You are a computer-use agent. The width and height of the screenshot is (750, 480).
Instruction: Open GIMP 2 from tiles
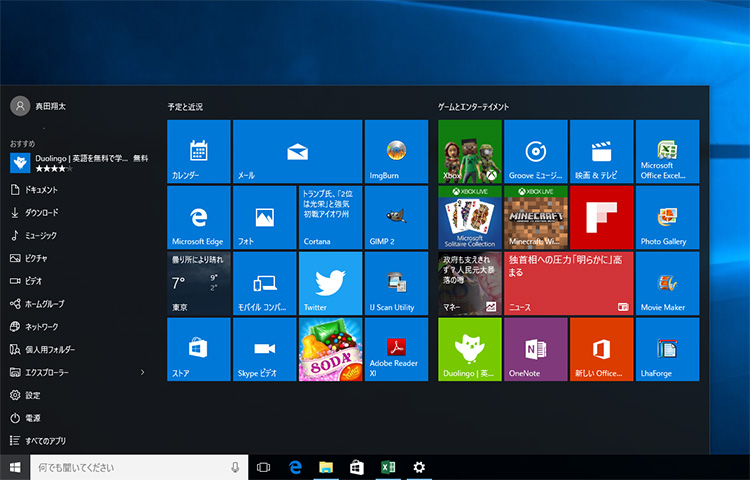pos(396,217)
